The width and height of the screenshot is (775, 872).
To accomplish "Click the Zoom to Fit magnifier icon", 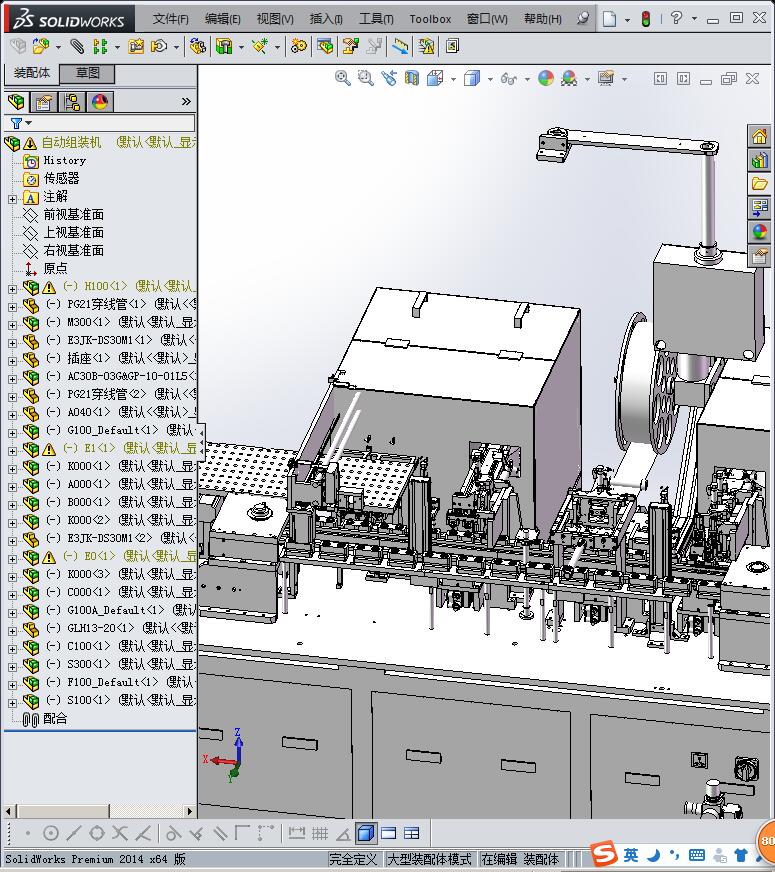I will tap(342, 78).
